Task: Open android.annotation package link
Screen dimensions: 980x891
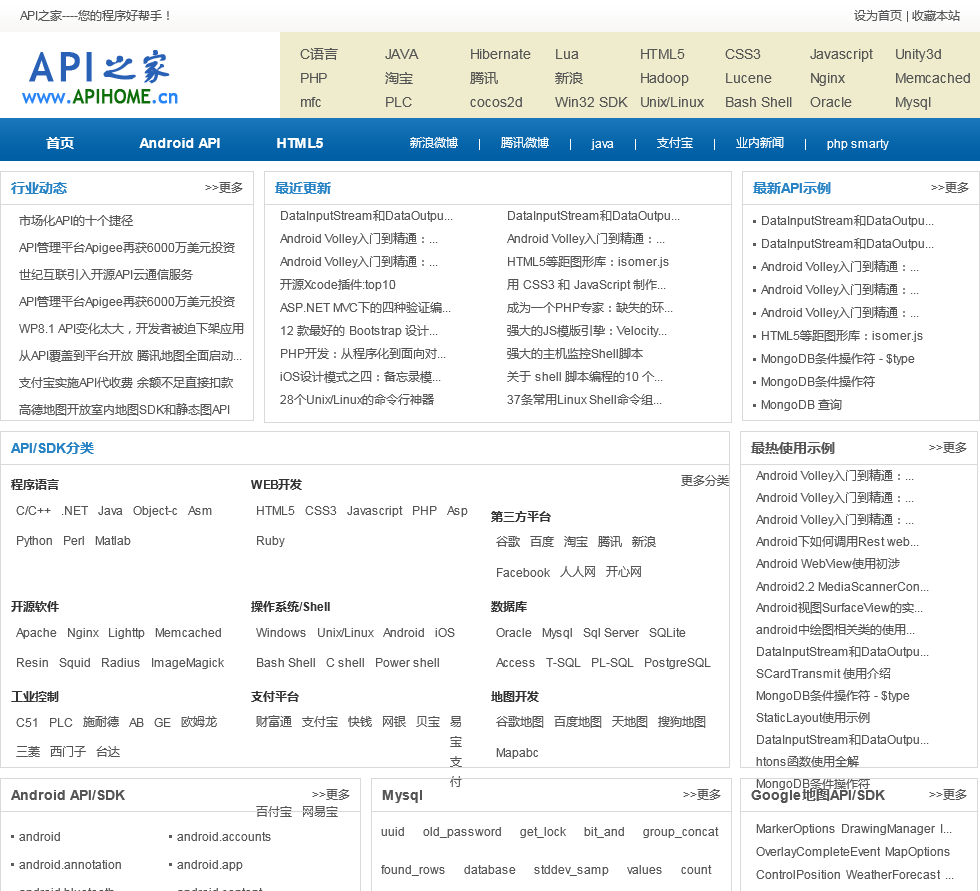Action: 70,865
